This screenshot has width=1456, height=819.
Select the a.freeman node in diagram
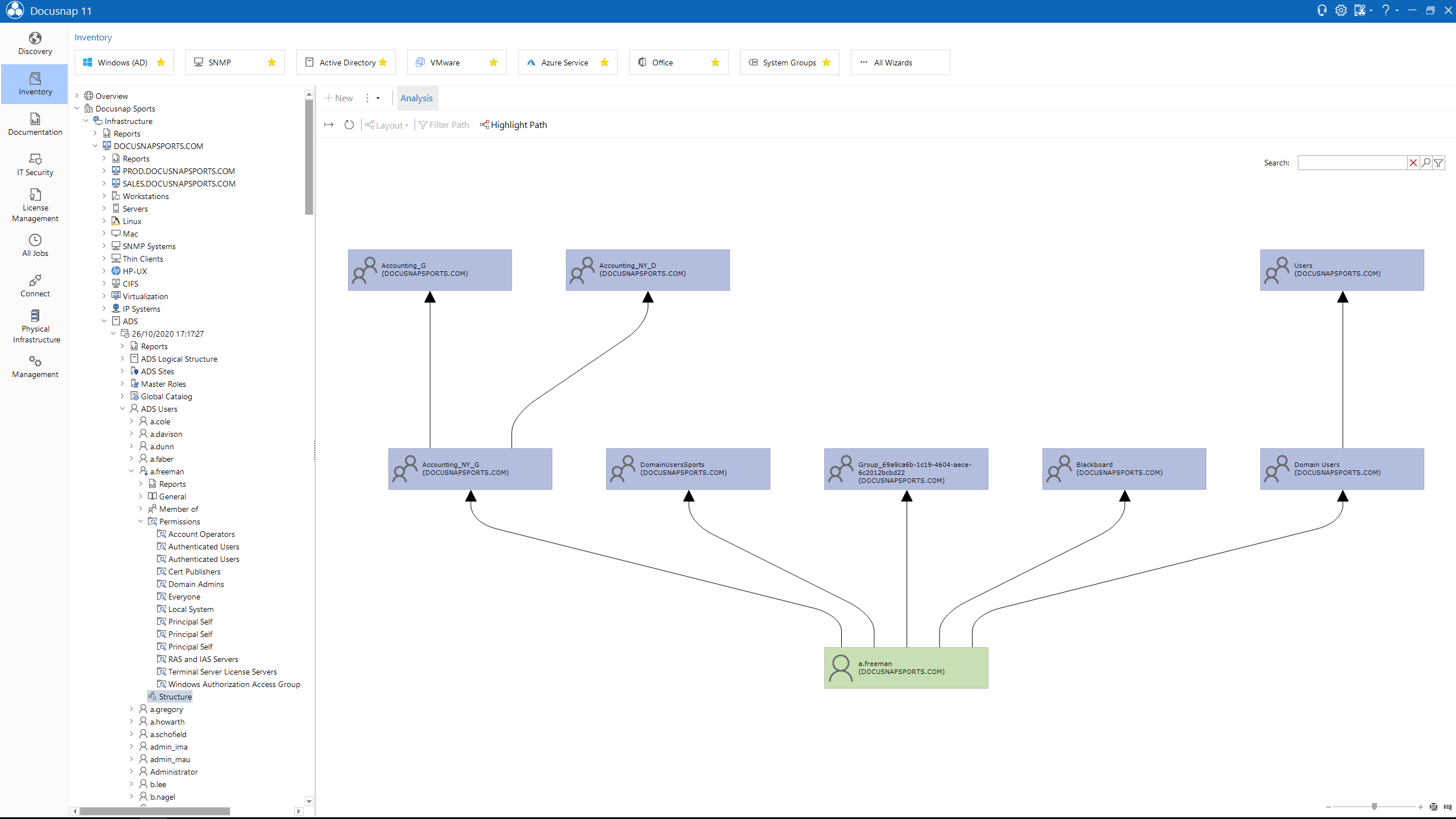(906, 668)
